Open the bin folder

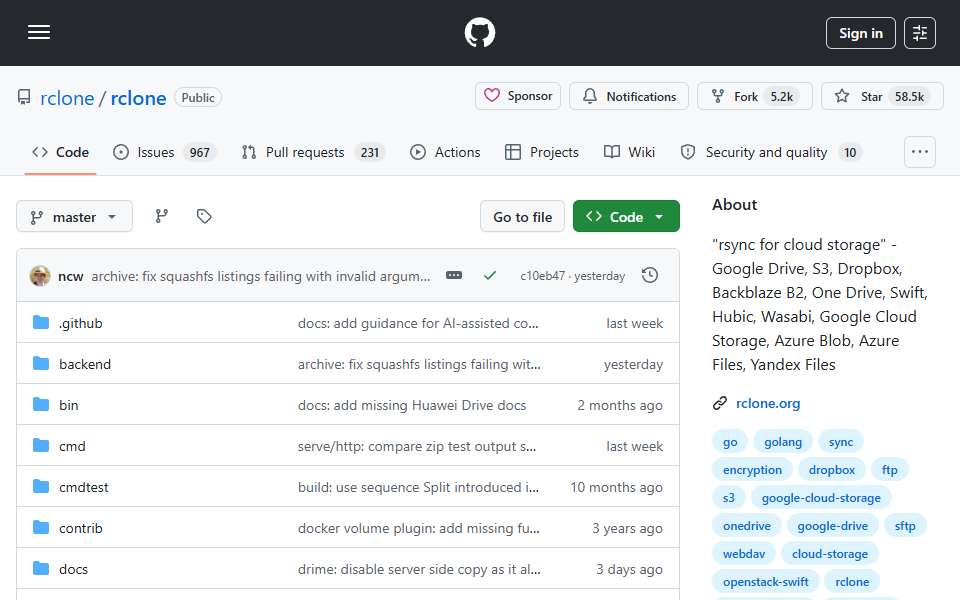pos(69,405)
